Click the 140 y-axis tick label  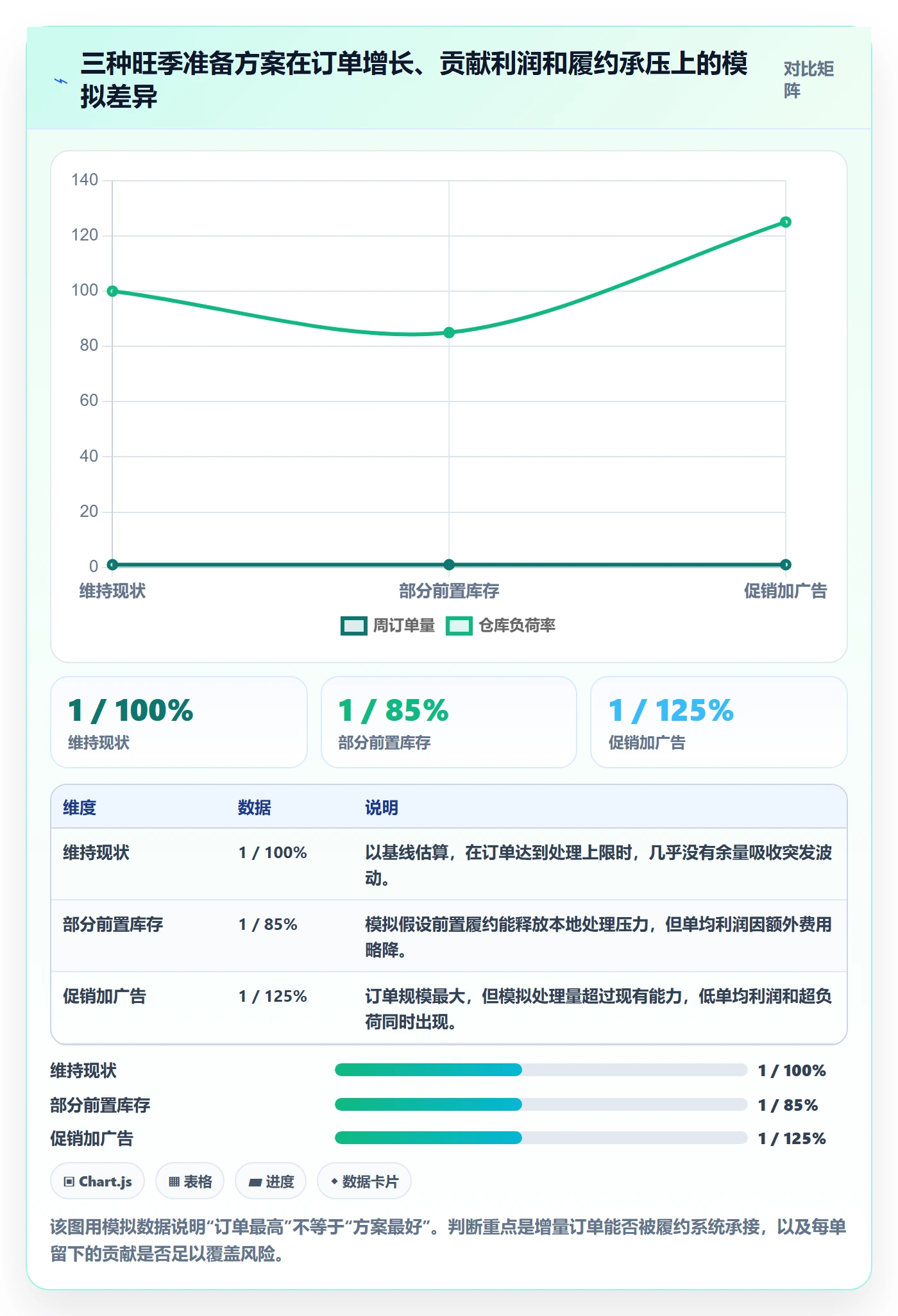tap(85, 180)
